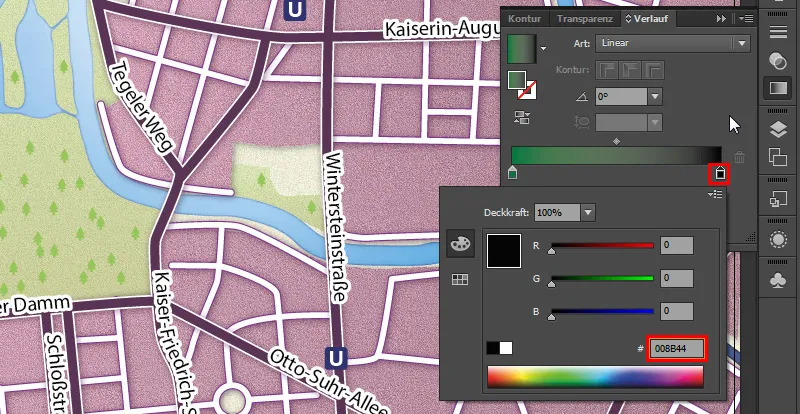This screenshot has height=414, width=800.
Task: Switch to the Kontur tab
Action: (524, 19)
